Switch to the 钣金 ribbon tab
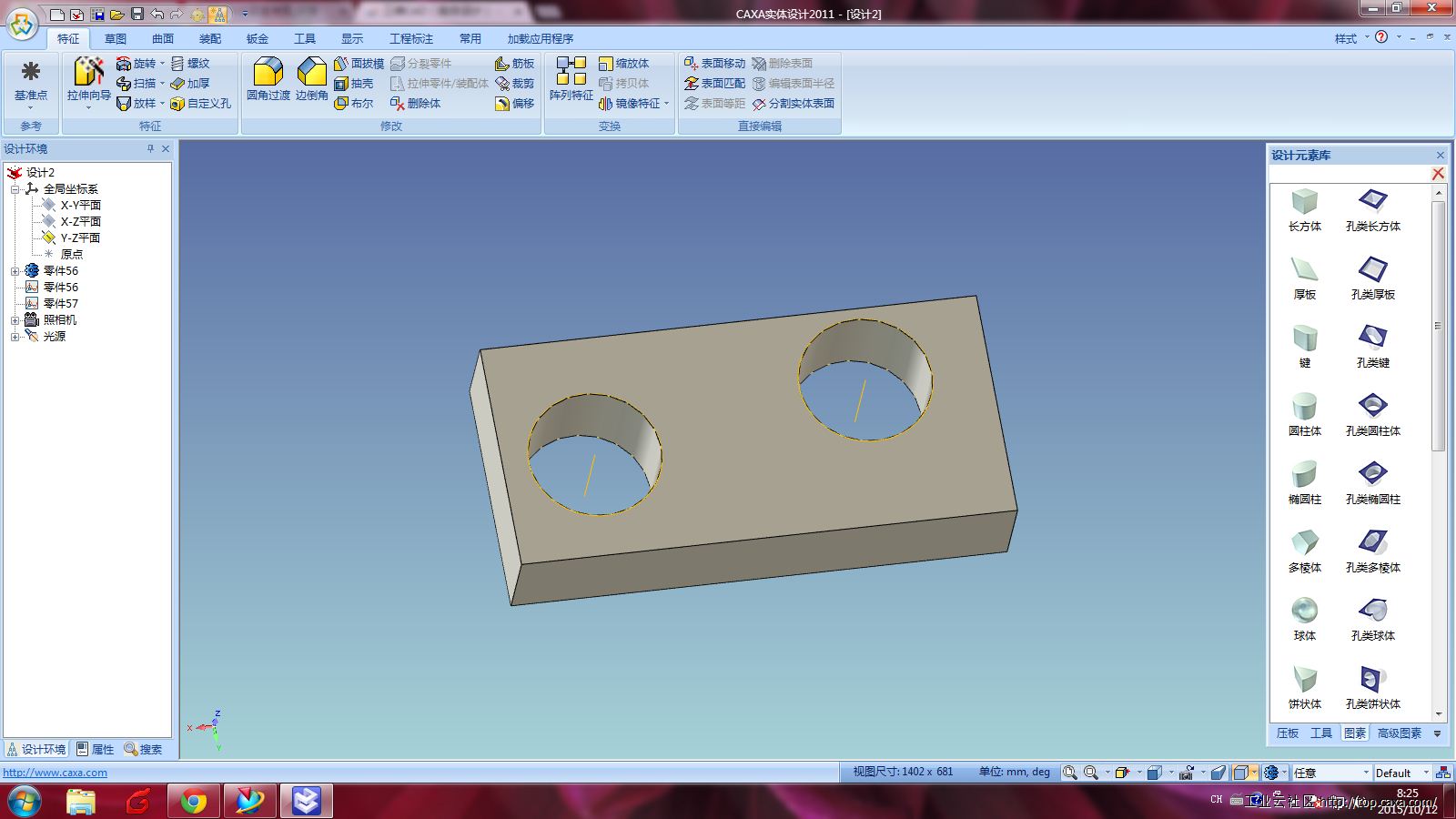This screenshot has width=1456, height=819. pyautogui.click(x=258, y=38)
